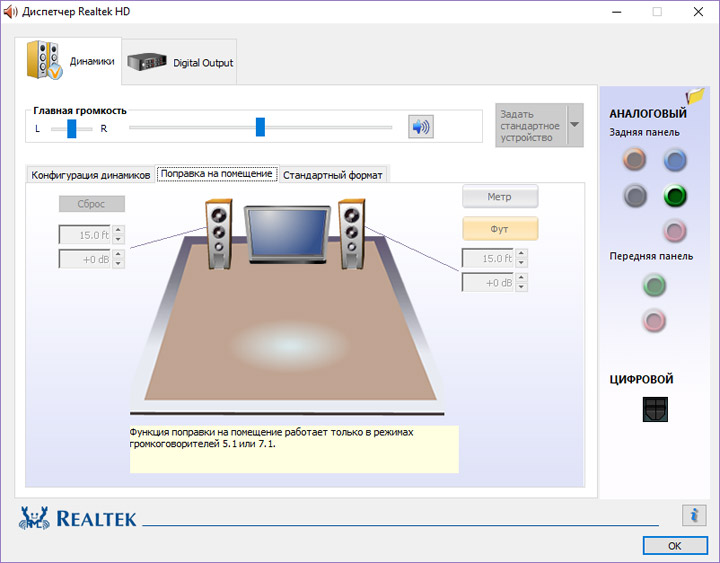Click the left speaker in room view
The image size is (720, 563).
click(x=219, y=234)
